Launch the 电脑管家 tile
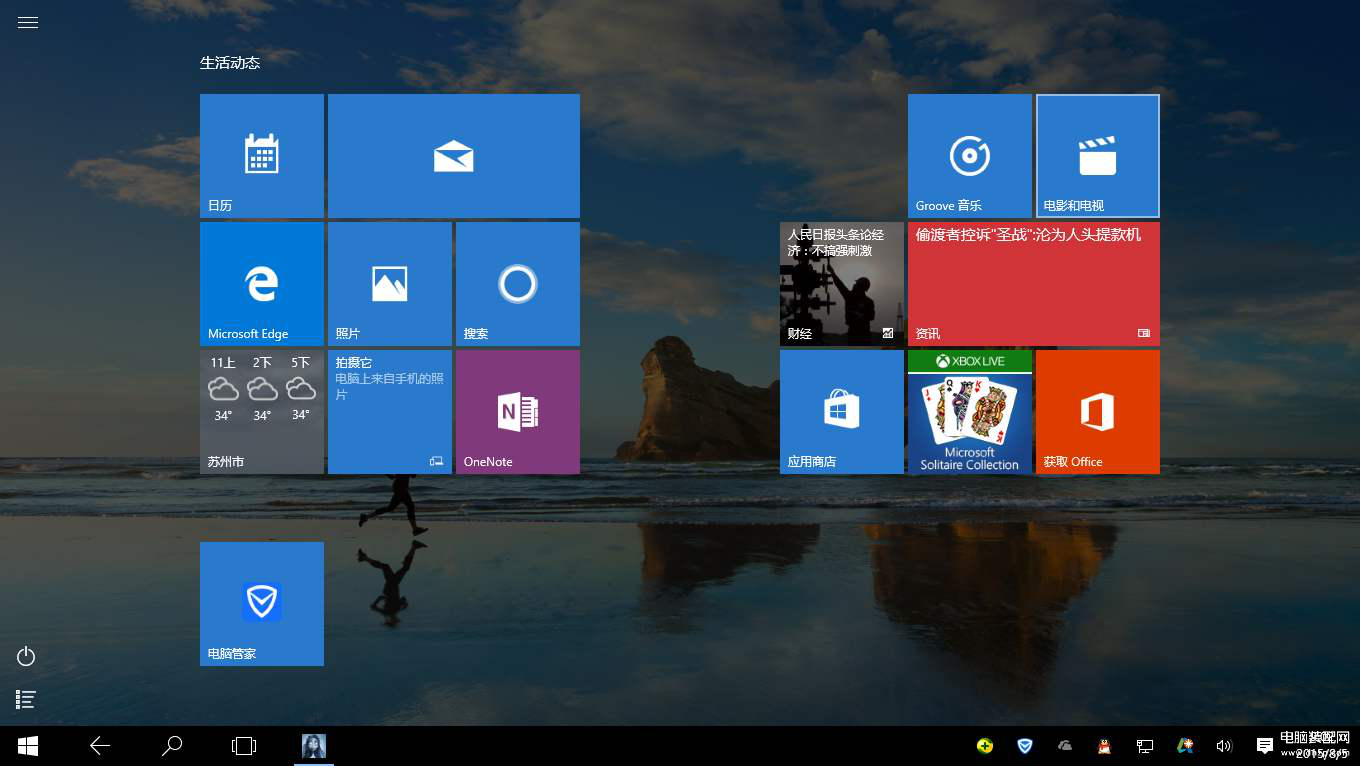The image size is (1360, 766). pyautogui.click(x=262, y=604)
